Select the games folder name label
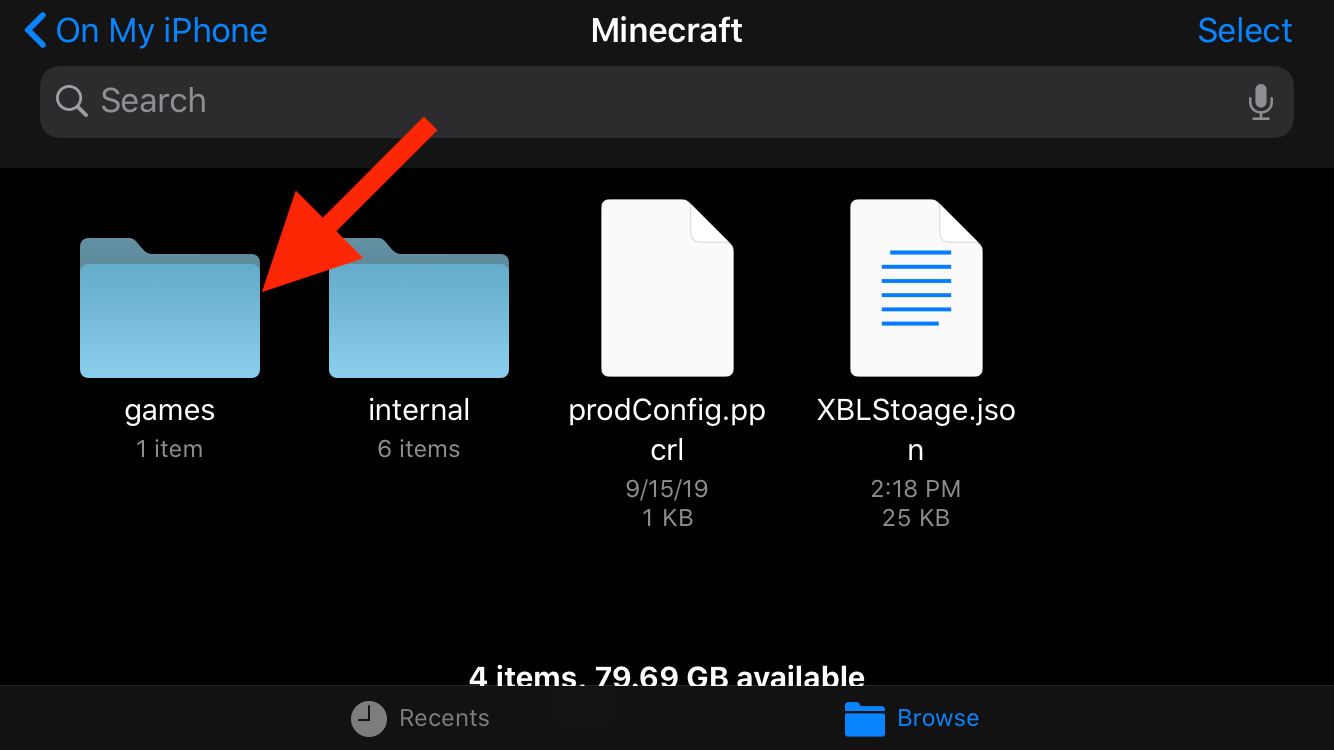 pos(170,410)
